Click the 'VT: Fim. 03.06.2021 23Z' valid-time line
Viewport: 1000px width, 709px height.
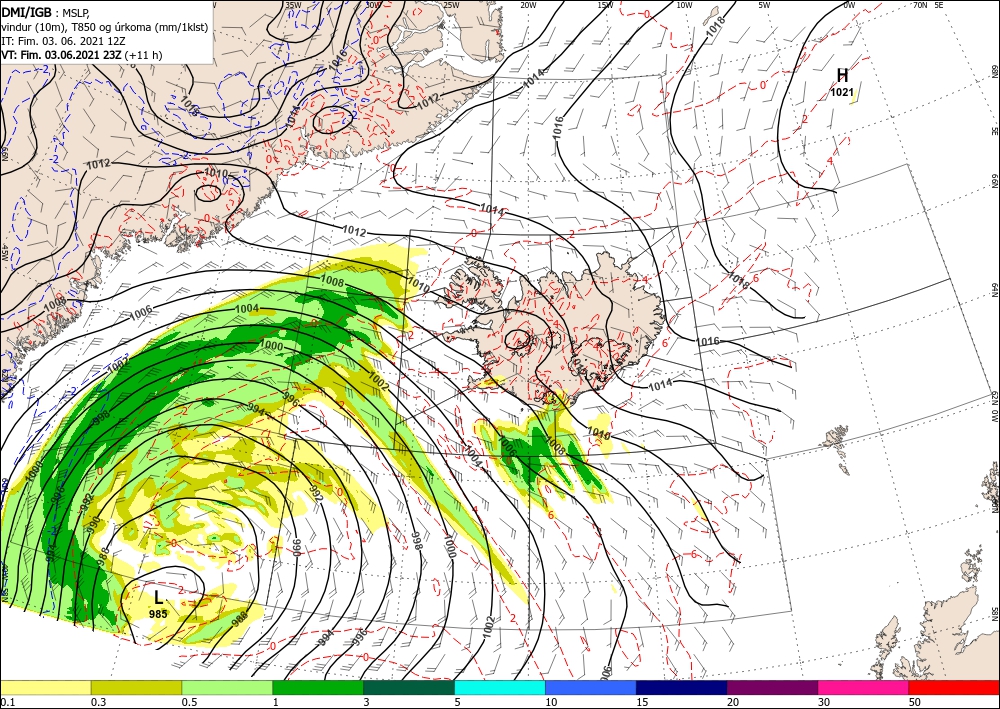pos(61,55)
